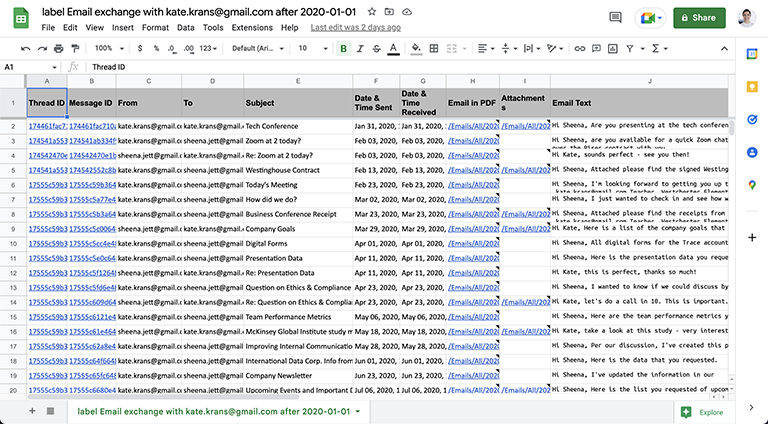Click the Insert link icon
This screenshot has height=424, width=768.
coord(580,48)
